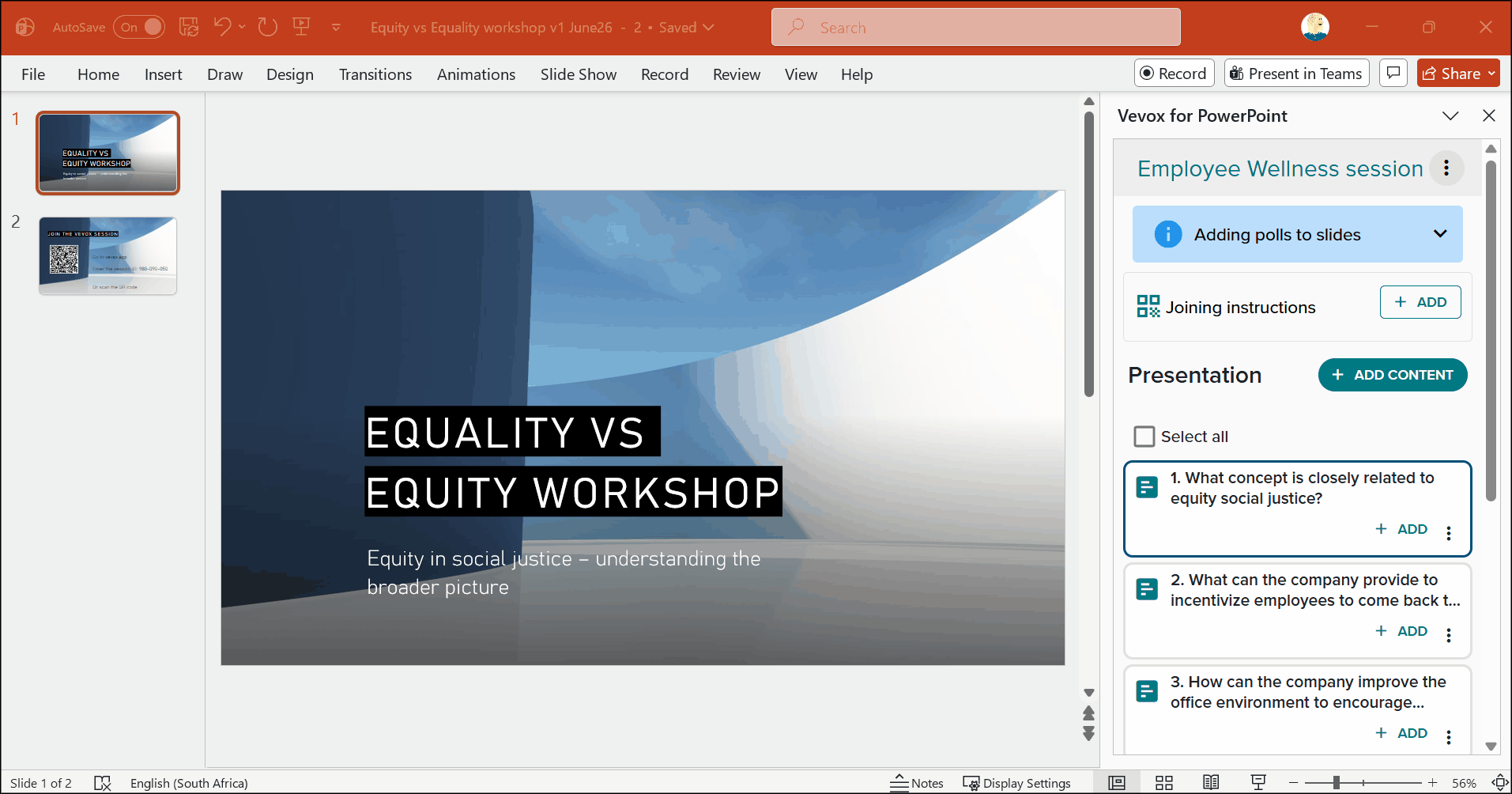Collapse Vevox task pane options chevron
Image resolution: width=1512 pixels, height=794 pixels.
1450,115
